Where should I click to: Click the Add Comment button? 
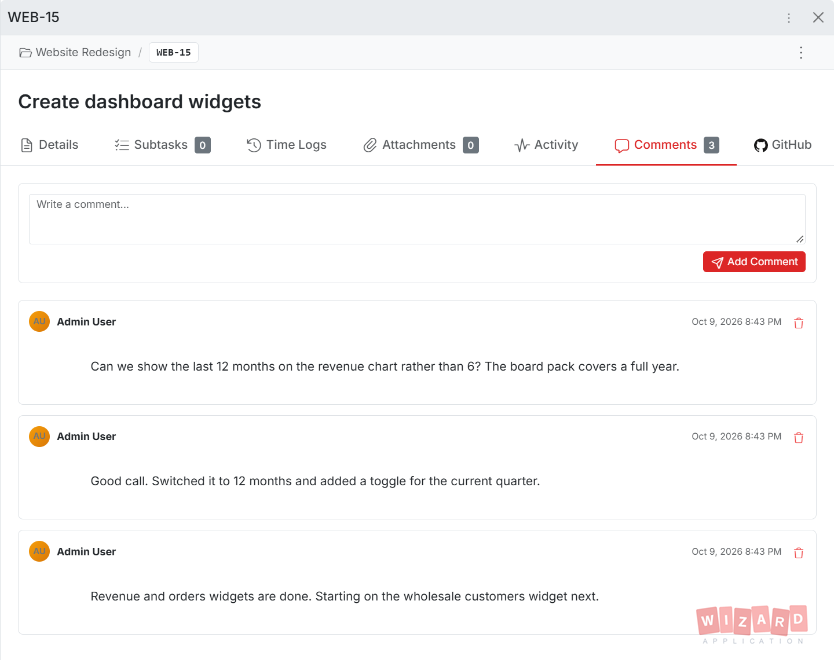pos(754,262)
